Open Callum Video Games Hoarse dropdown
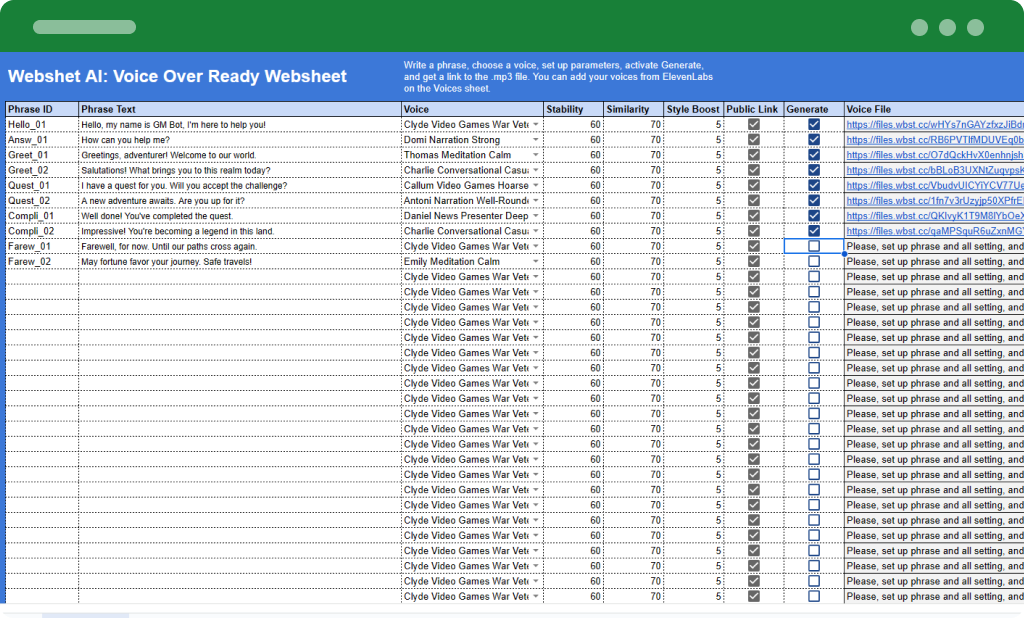 [x=536, y=185]
